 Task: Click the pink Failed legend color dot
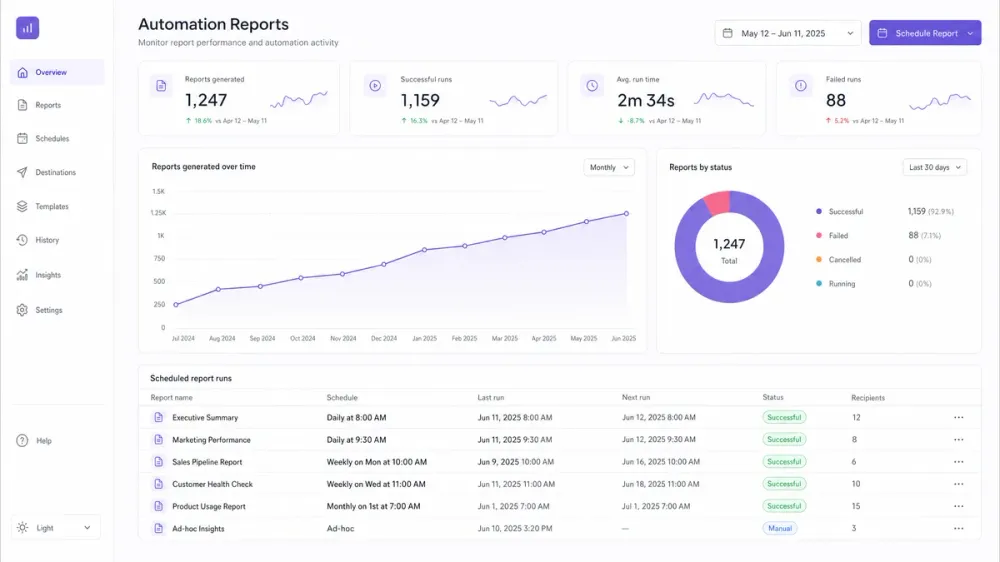tap(819, 235)
